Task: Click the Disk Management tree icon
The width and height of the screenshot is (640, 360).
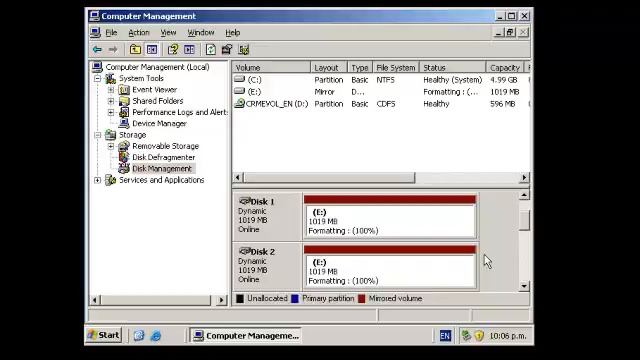Action: coord(124,169)
